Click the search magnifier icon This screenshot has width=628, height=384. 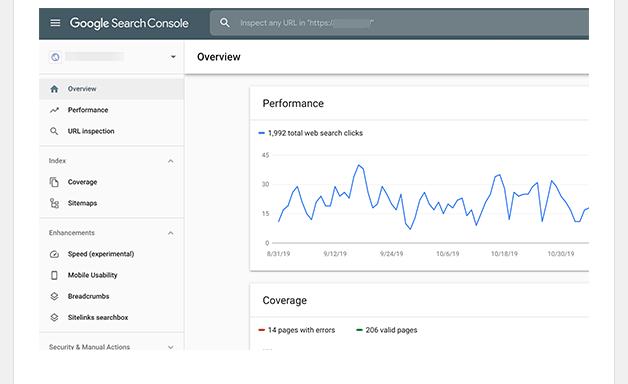225,23
